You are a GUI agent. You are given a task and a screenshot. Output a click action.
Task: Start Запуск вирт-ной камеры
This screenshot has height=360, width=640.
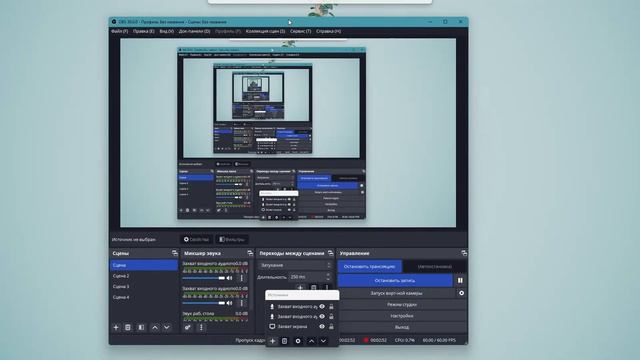[x=396, y=293]
